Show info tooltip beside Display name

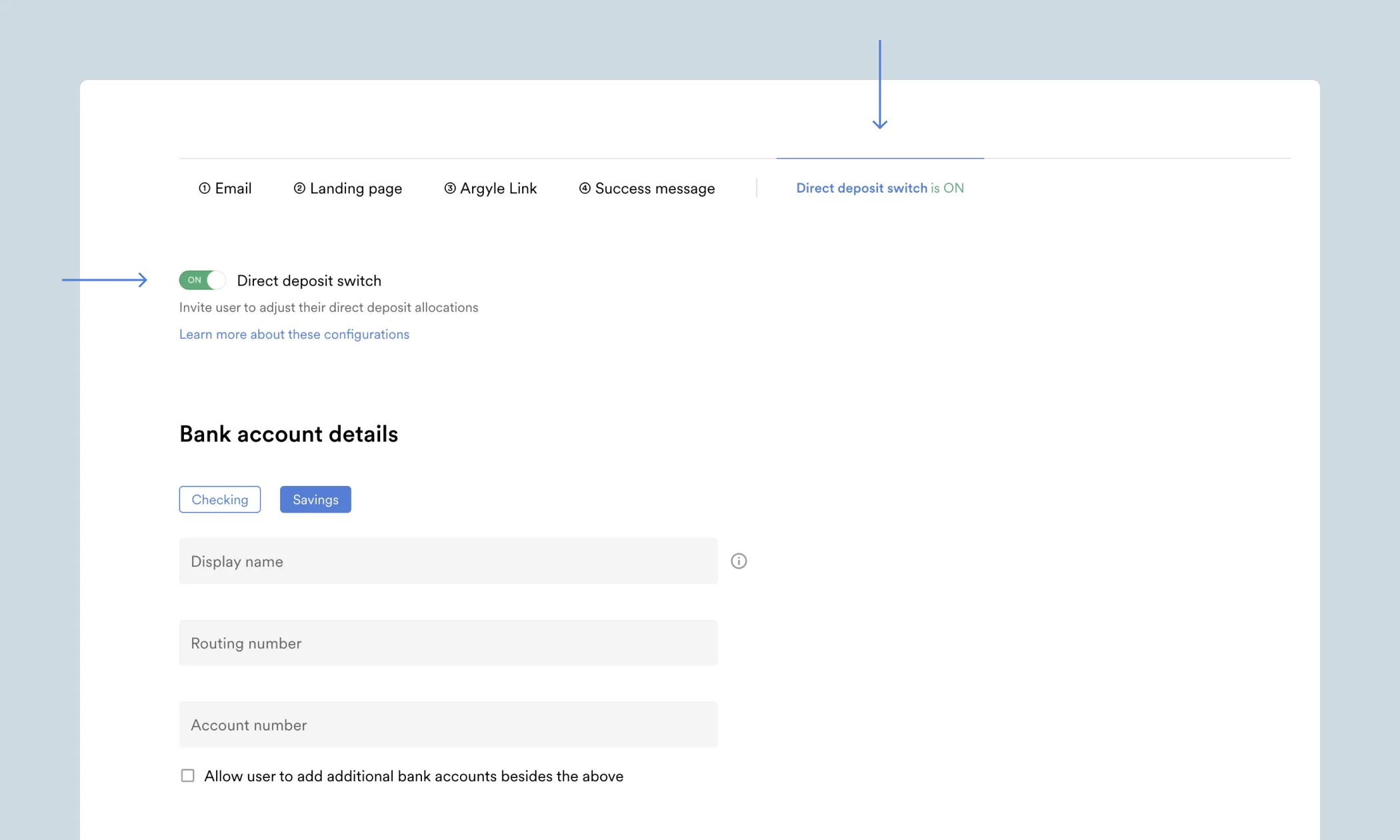739,561
